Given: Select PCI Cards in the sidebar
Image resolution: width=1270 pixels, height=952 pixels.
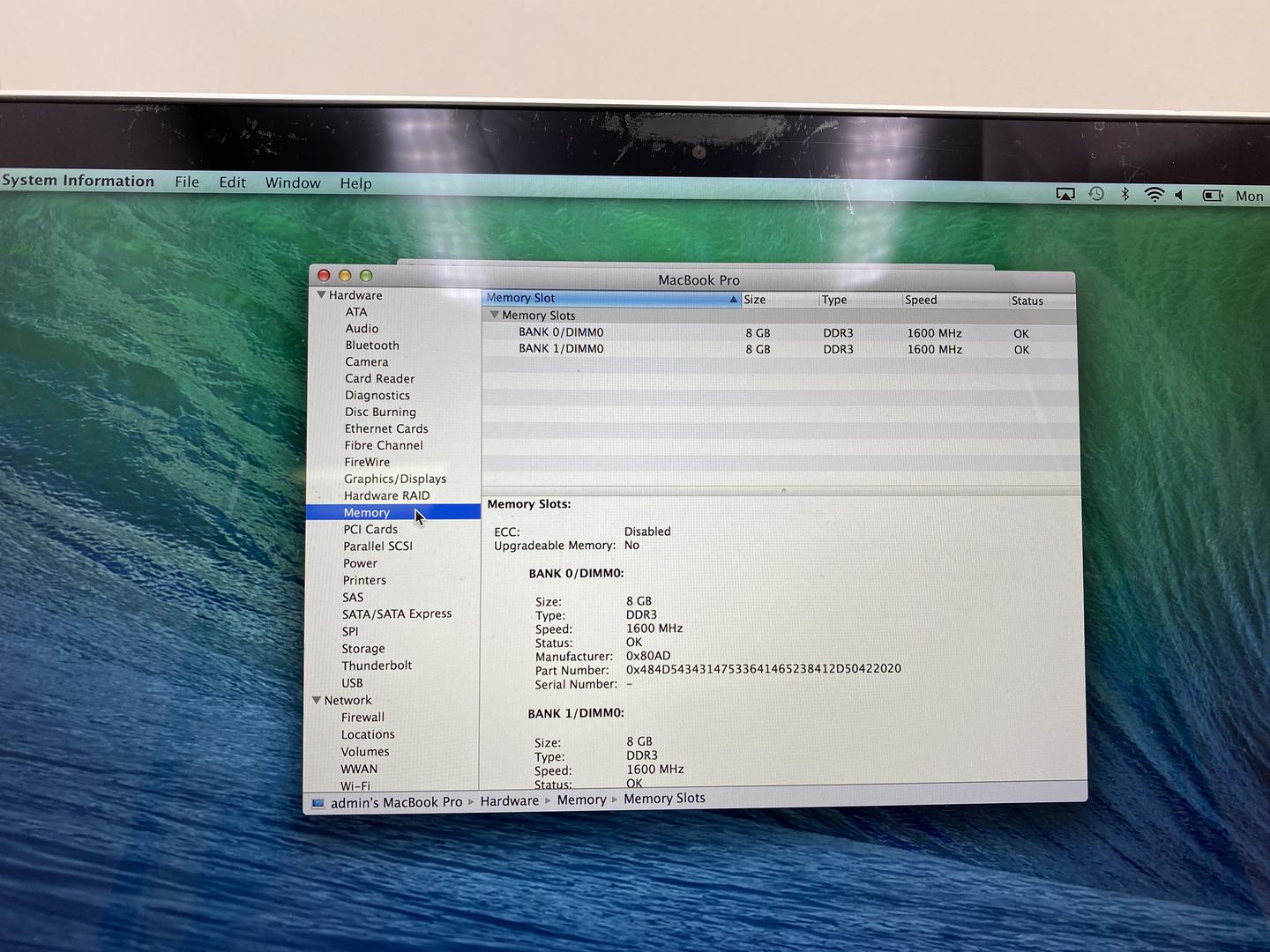Looking at the screenshot, I should [370, 530].
